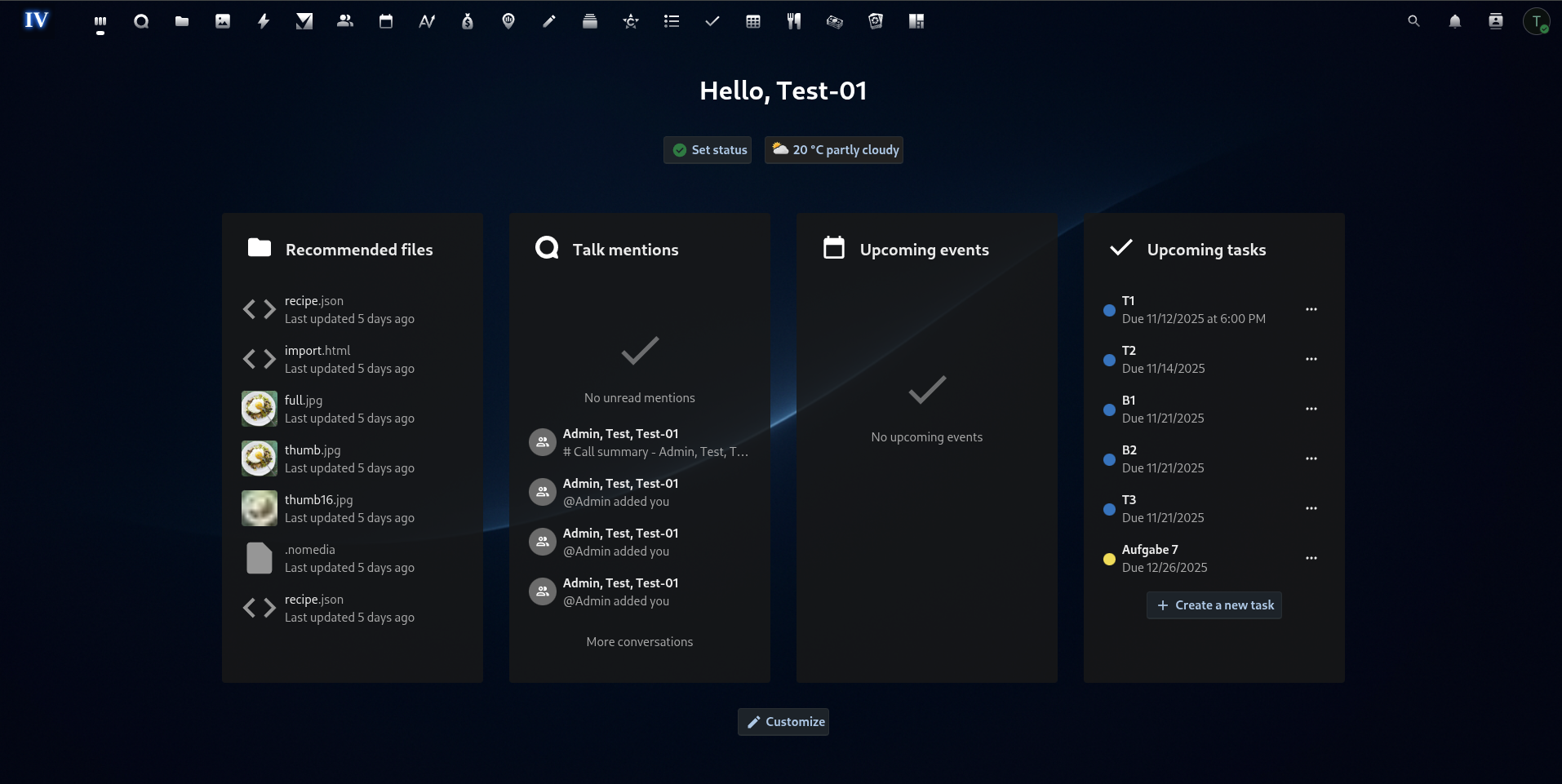1562x784 pixels.
Task: Open the Photos app
Action: coord(222,21)
